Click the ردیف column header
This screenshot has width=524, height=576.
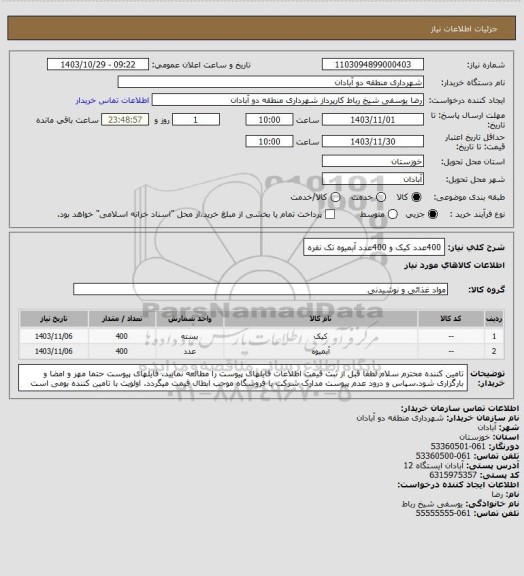494,318
